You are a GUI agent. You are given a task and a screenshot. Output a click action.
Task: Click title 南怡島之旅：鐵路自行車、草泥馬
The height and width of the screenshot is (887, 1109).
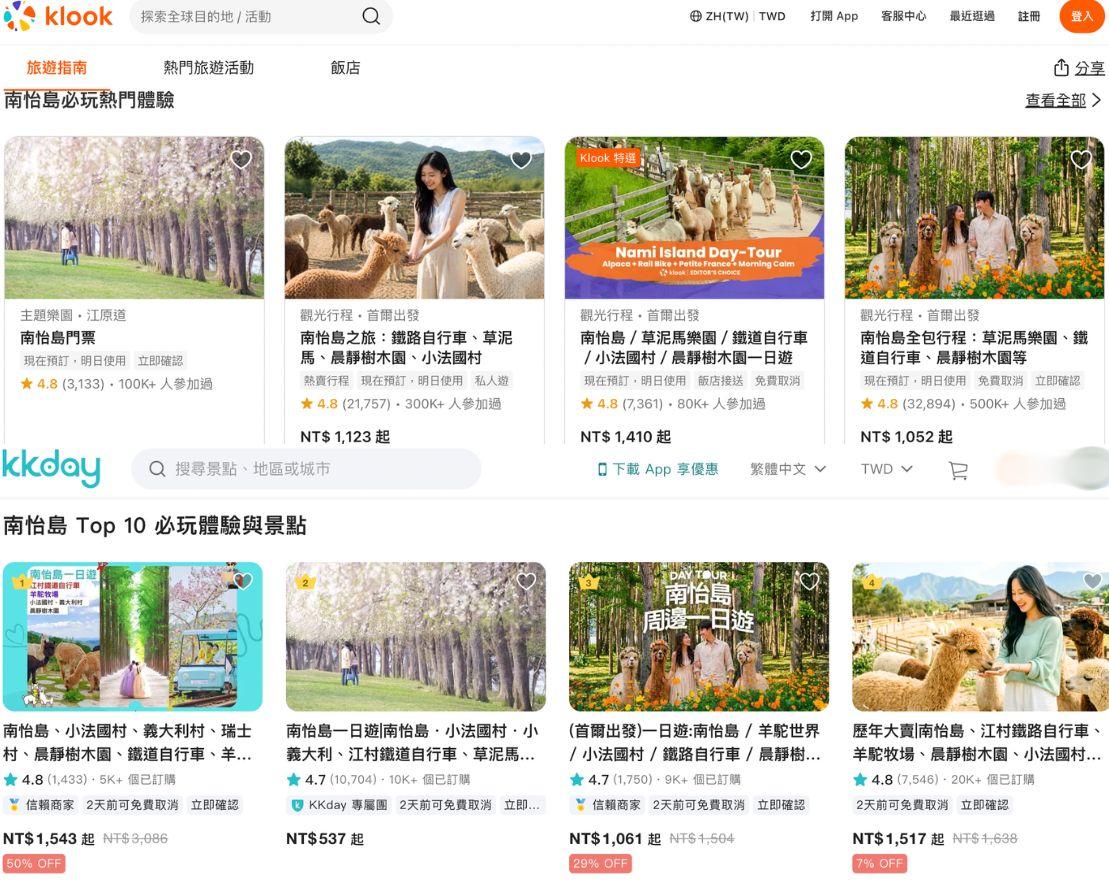406,347
